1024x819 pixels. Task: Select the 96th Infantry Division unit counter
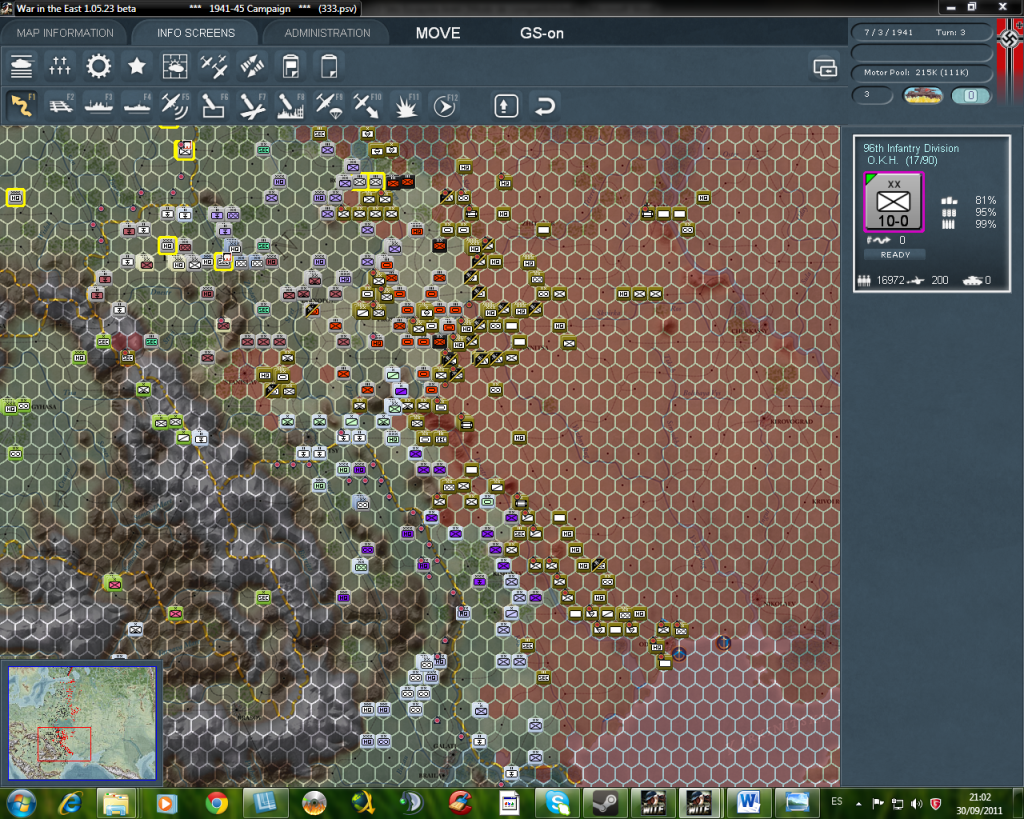893,202
